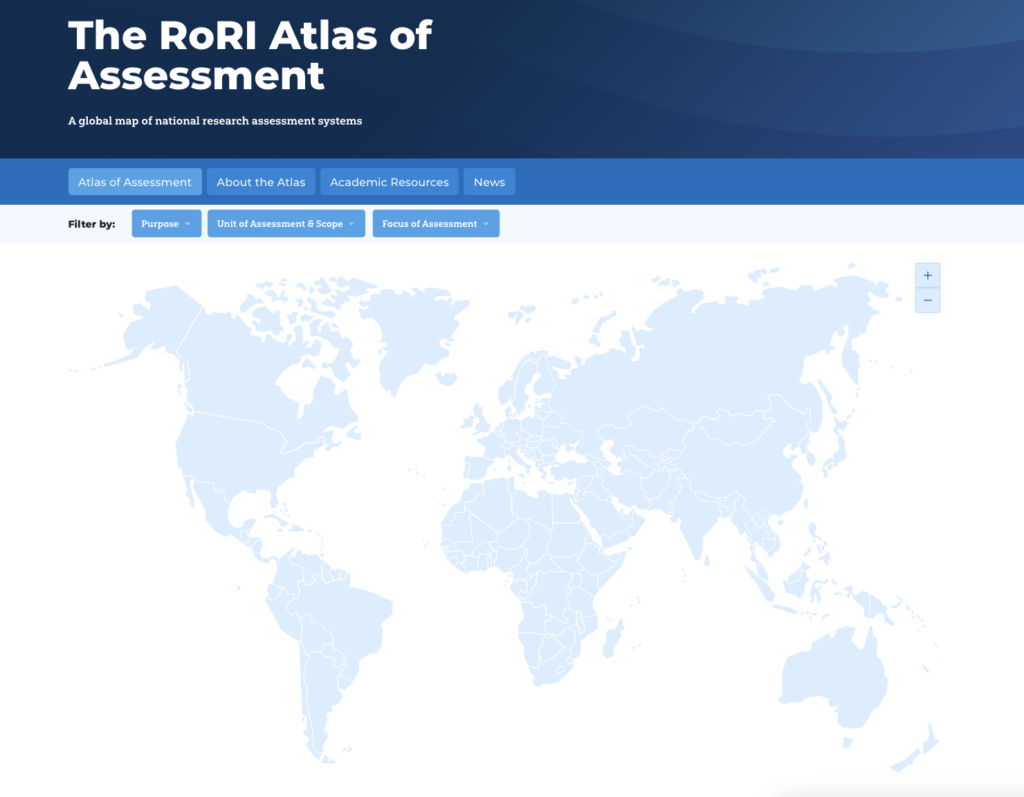Image resolution: width=1024 pixels, height=797 pixels.
Task: Select Madagascar island on the map
Action: click(614, 637)
